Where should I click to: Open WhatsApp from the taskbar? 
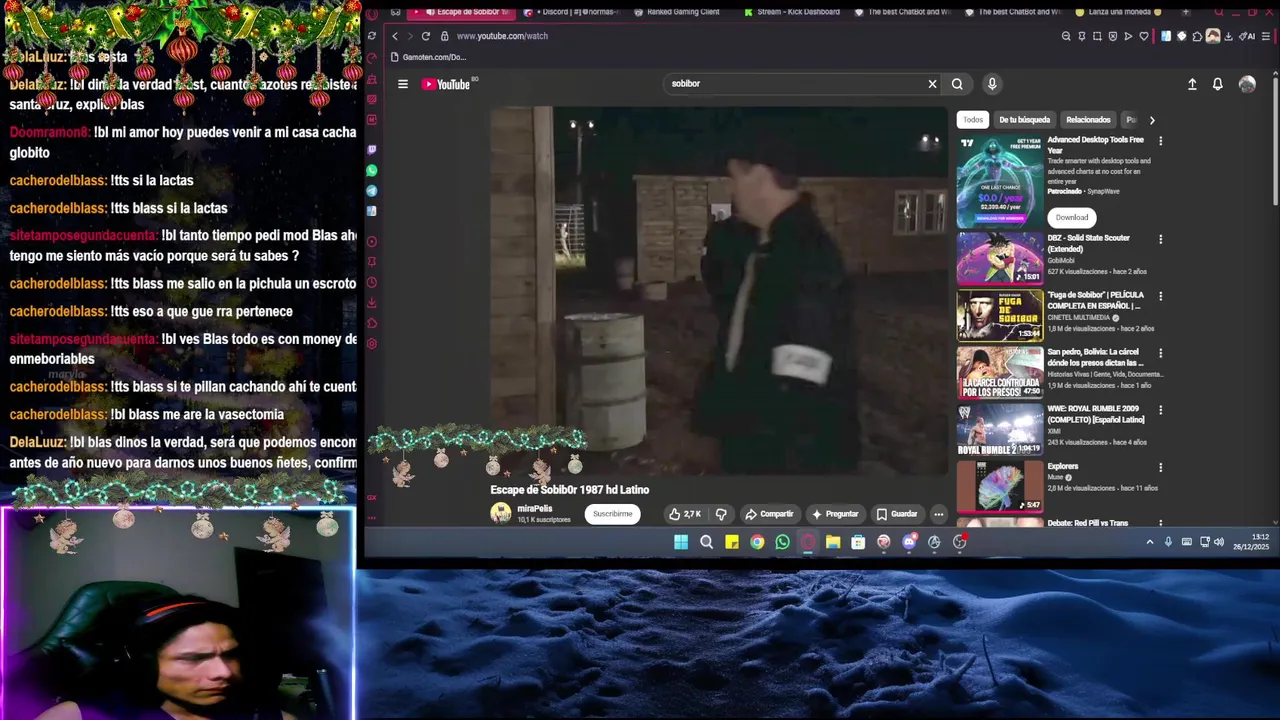click(782, 542)
